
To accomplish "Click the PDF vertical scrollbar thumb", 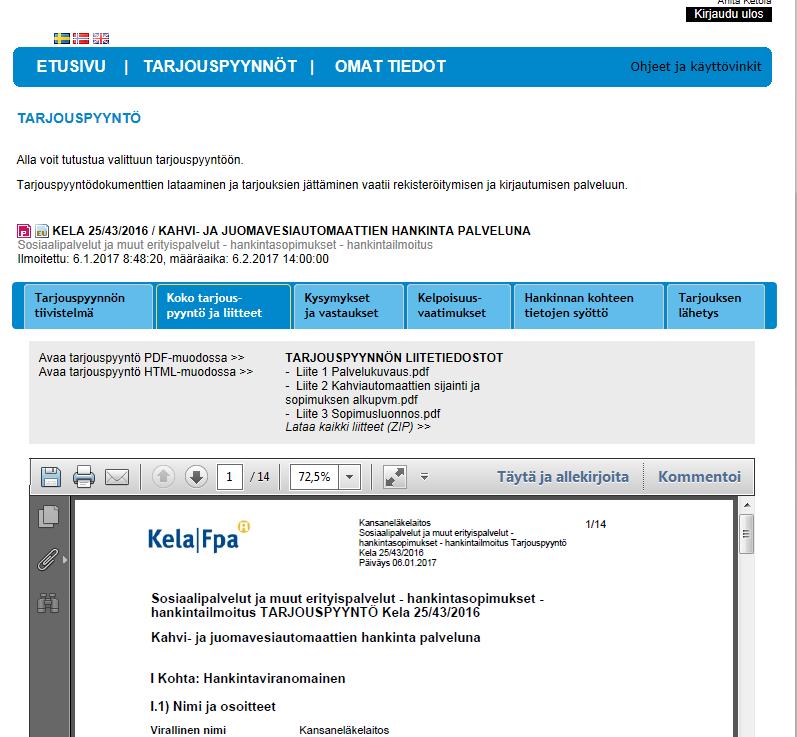I will pos(746,534).
